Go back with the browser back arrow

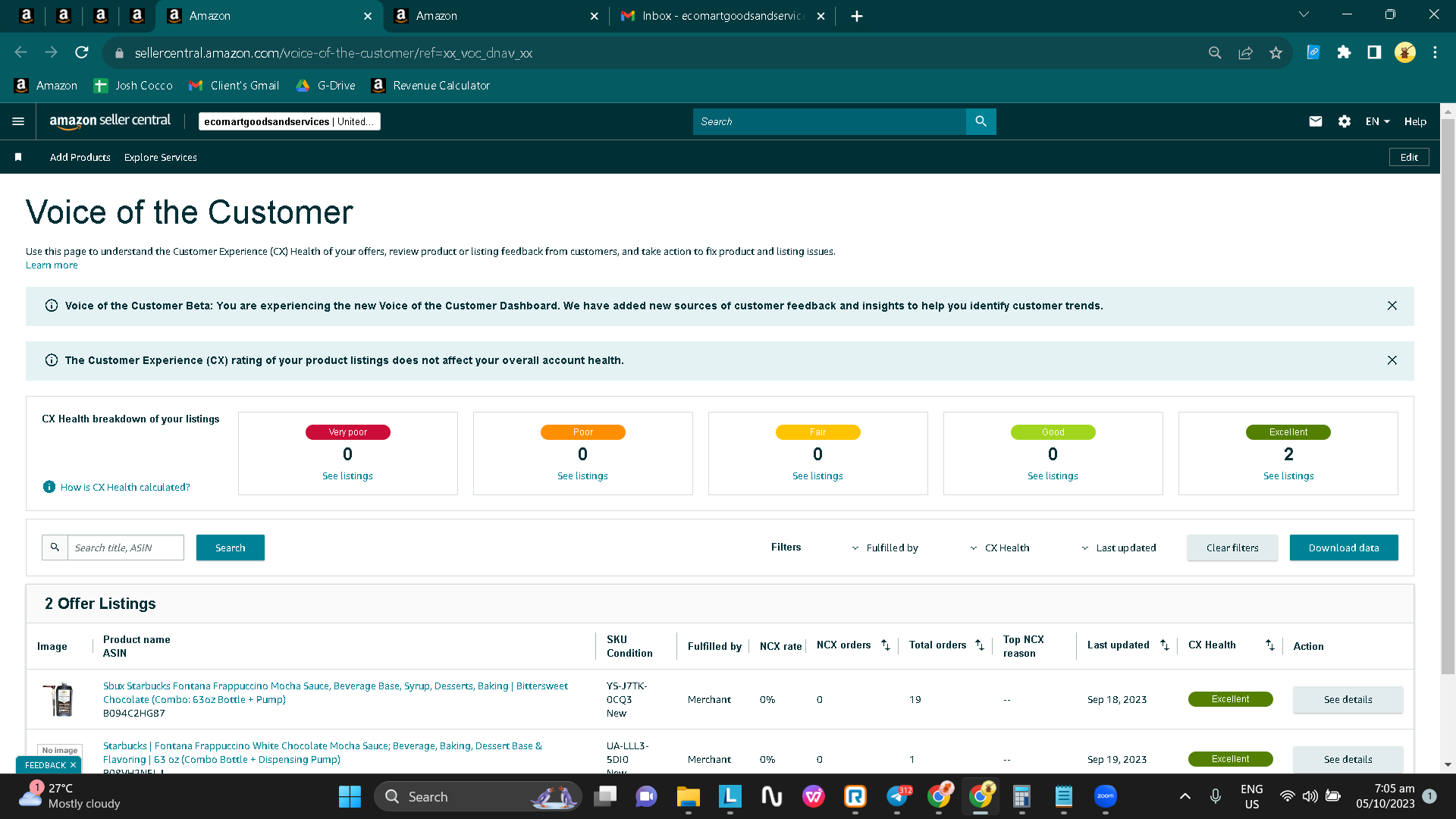21,52
